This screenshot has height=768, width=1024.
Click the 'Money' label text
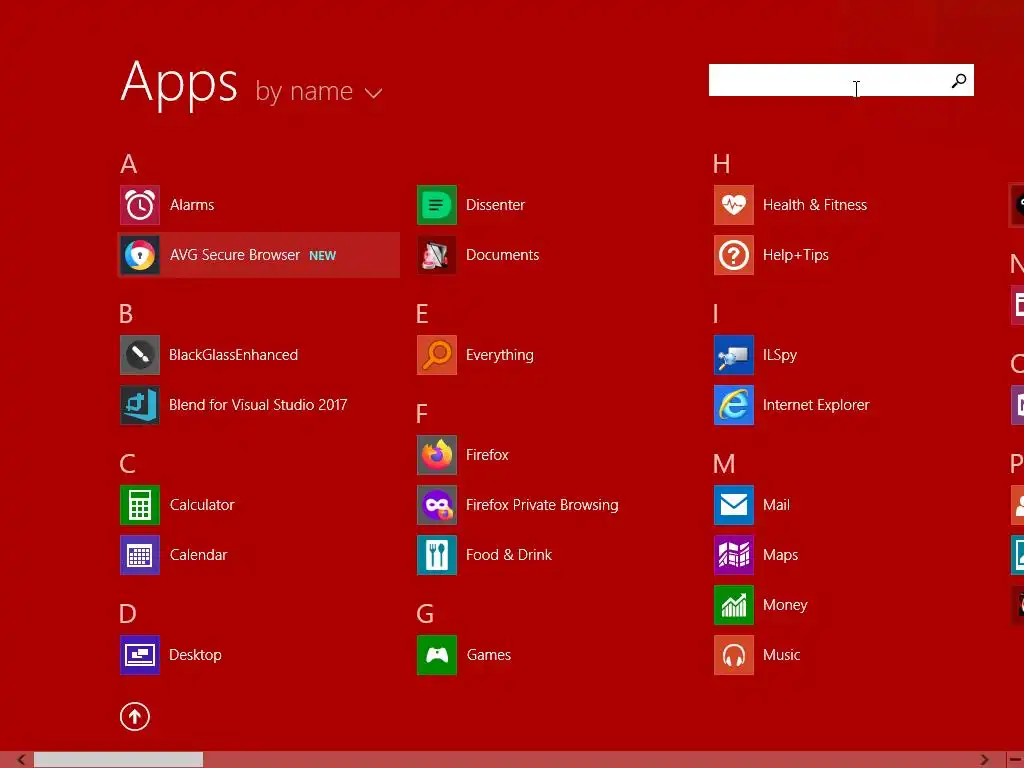[785, 605]
